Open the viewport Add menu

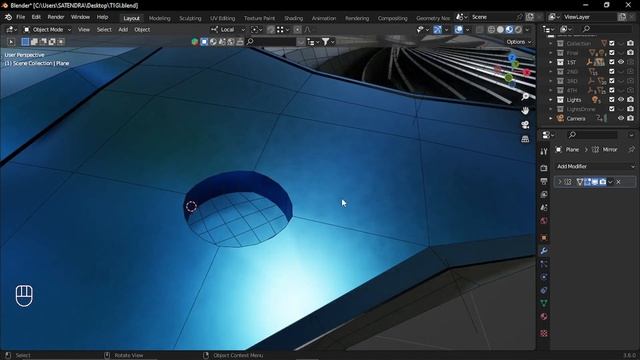pyautogui.click(x=123, y=30)
